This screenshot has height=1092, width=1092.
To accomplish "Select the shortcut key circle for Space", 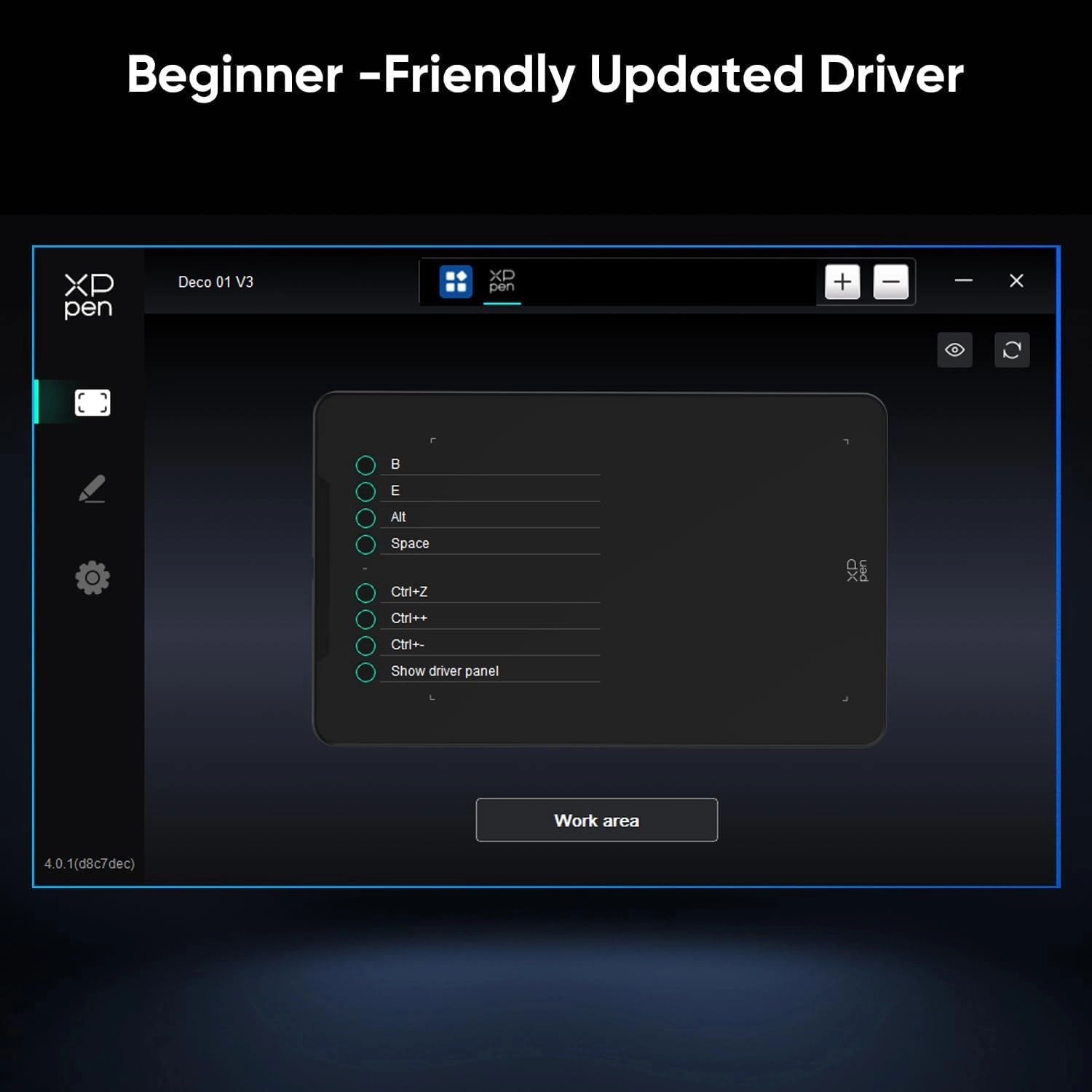I will (x=365, y=545).
